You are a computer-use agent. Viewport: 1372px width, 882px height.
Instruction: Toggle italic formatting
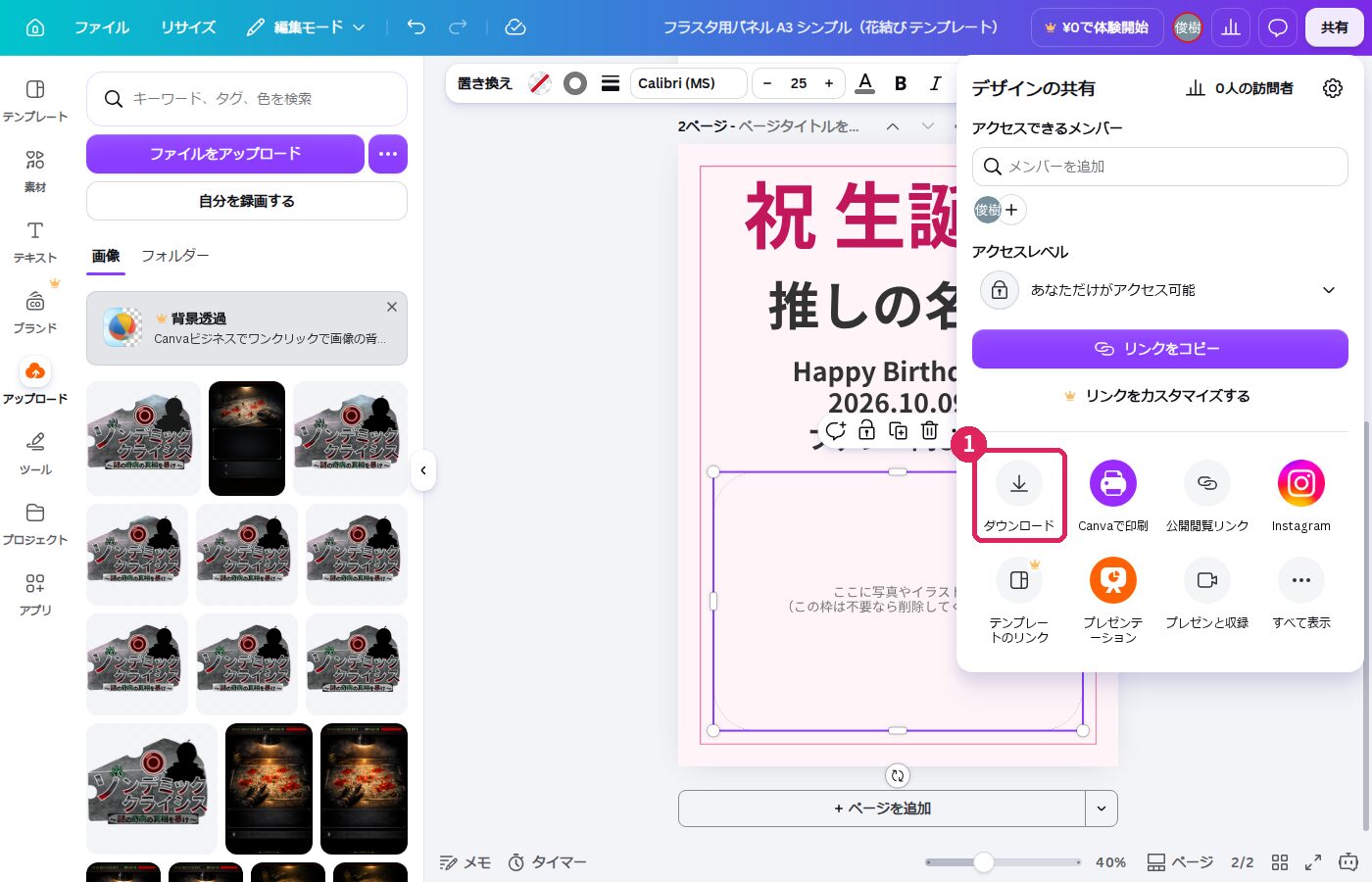pos(935,83)
